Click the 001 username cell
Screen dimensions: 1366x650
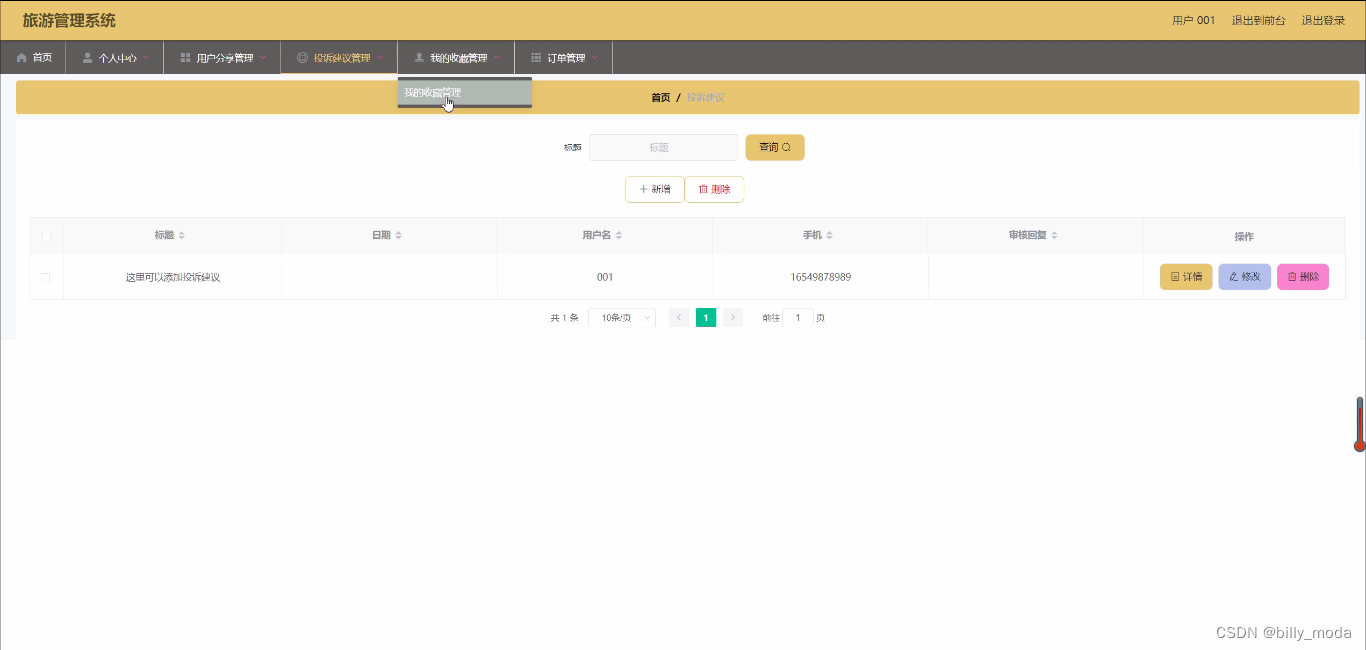pyautogui.click(x=605, y=277)
